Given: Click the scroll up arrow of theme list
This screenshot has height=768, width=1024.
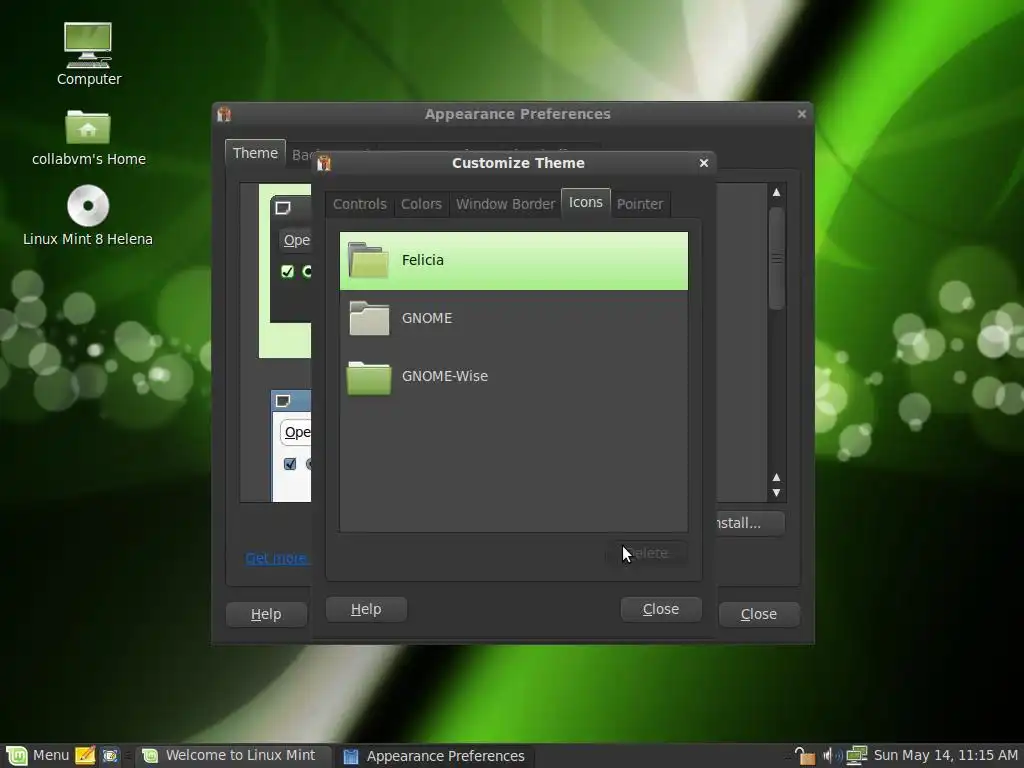Looking at the screenshot, I should pos(776,192).
